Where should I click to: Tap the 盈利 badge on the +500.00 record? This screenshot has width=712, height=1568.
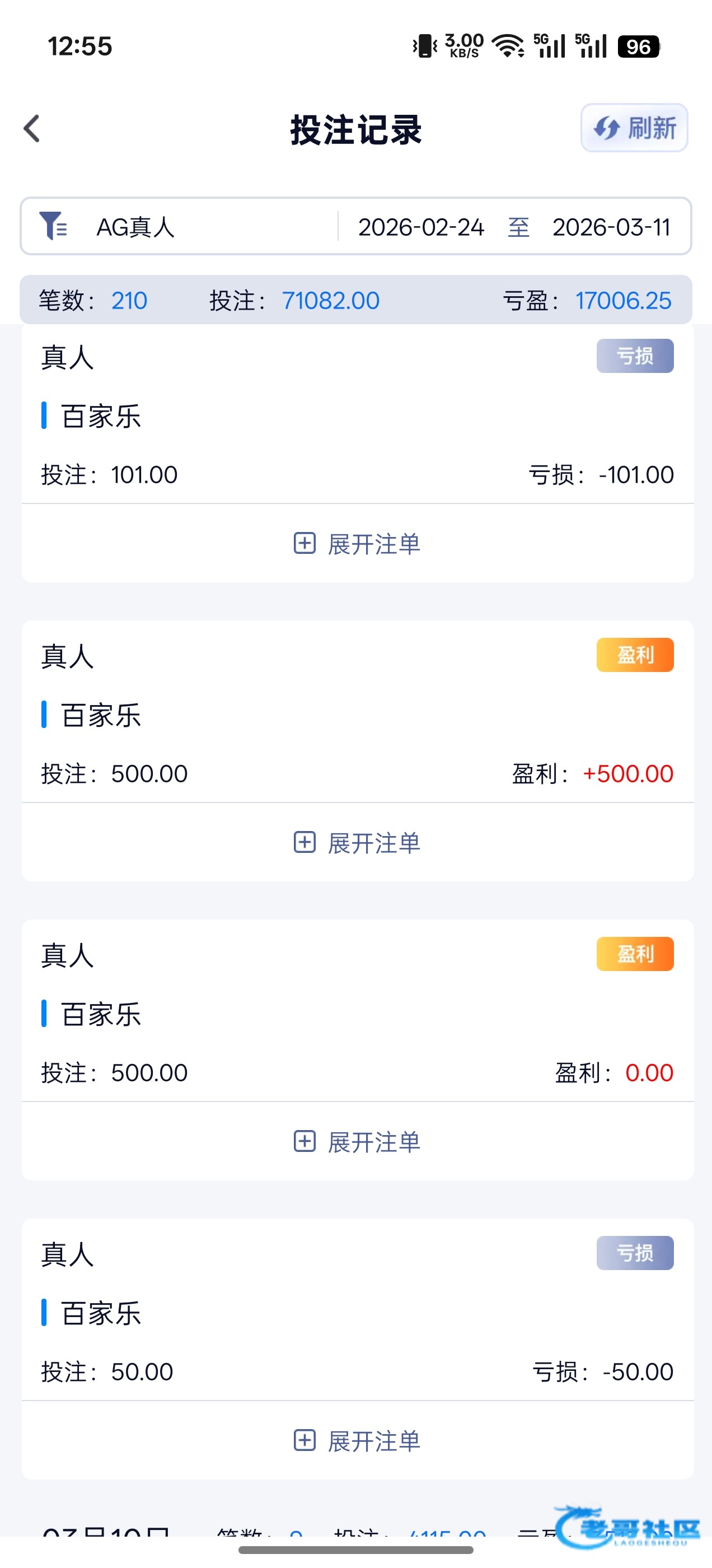(635, 655)
